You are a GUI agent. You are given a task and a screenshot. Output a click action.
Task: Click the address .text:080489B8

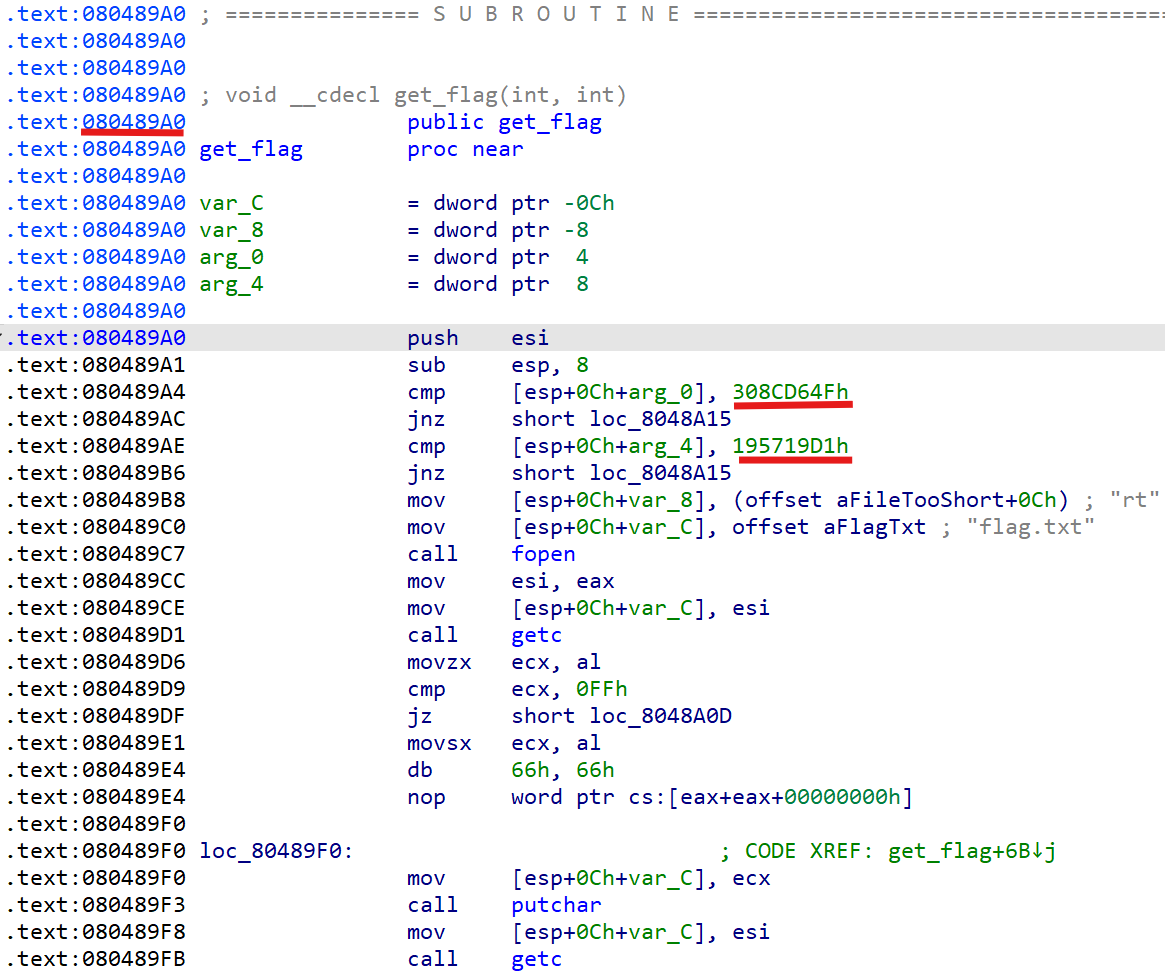(x=95, y=500)
